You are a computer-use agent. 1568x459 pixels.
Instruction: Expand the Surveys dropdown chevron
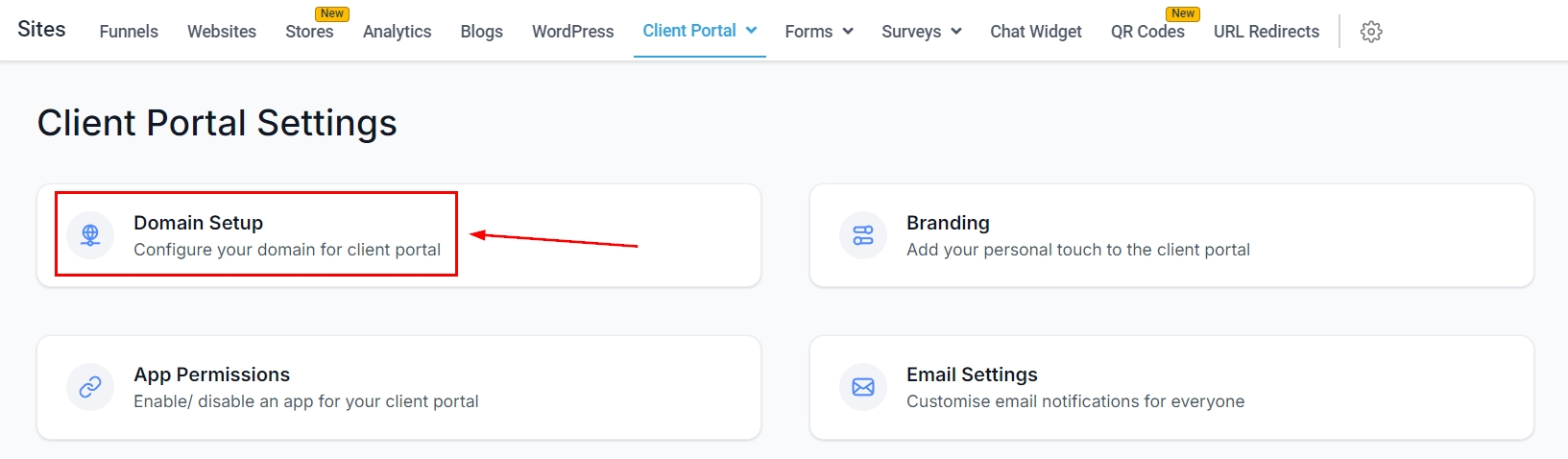click(956, 32)
